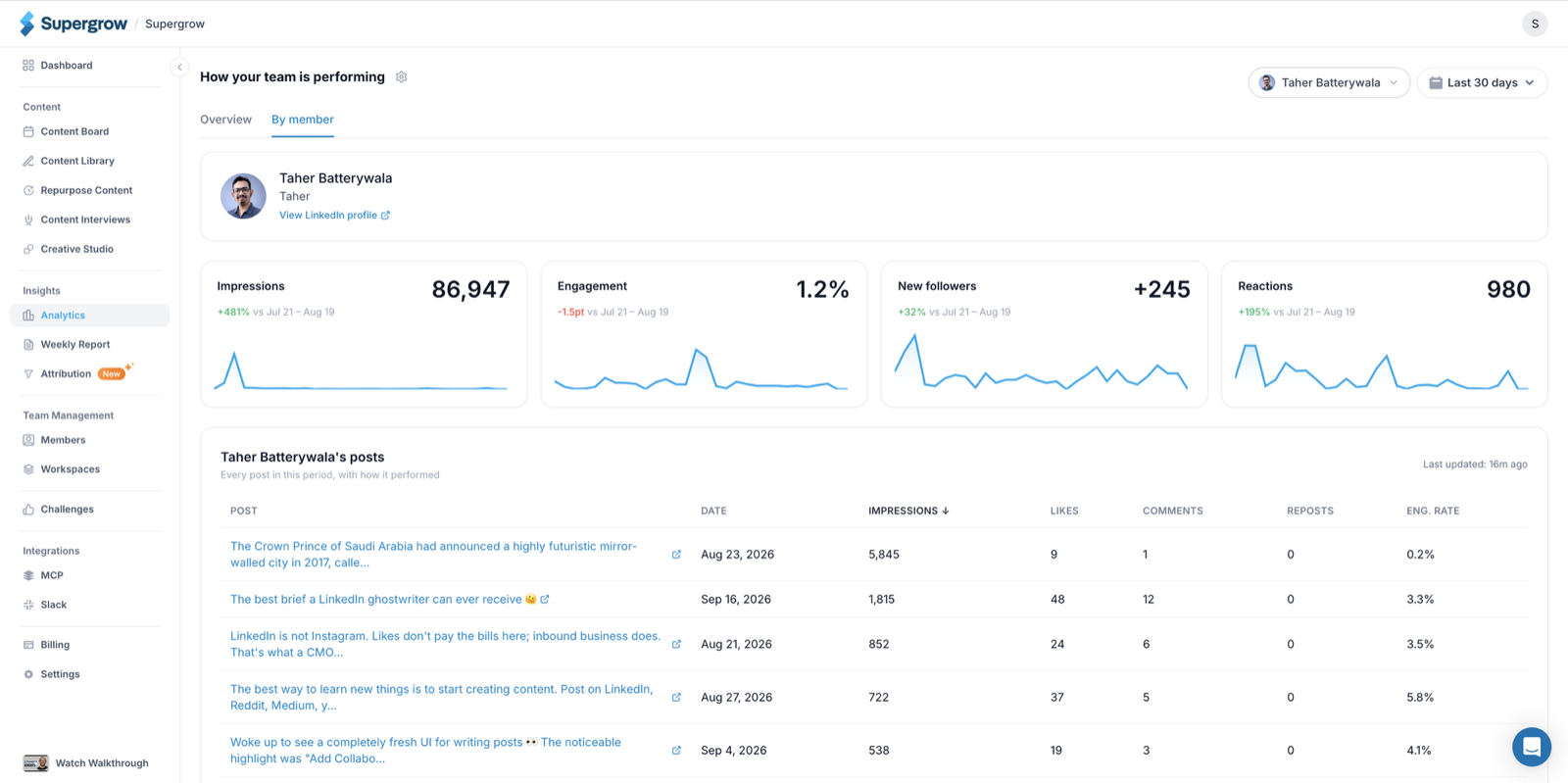
Task: Click the Settings gear icon in sidebar
Action: pos(28,674)
